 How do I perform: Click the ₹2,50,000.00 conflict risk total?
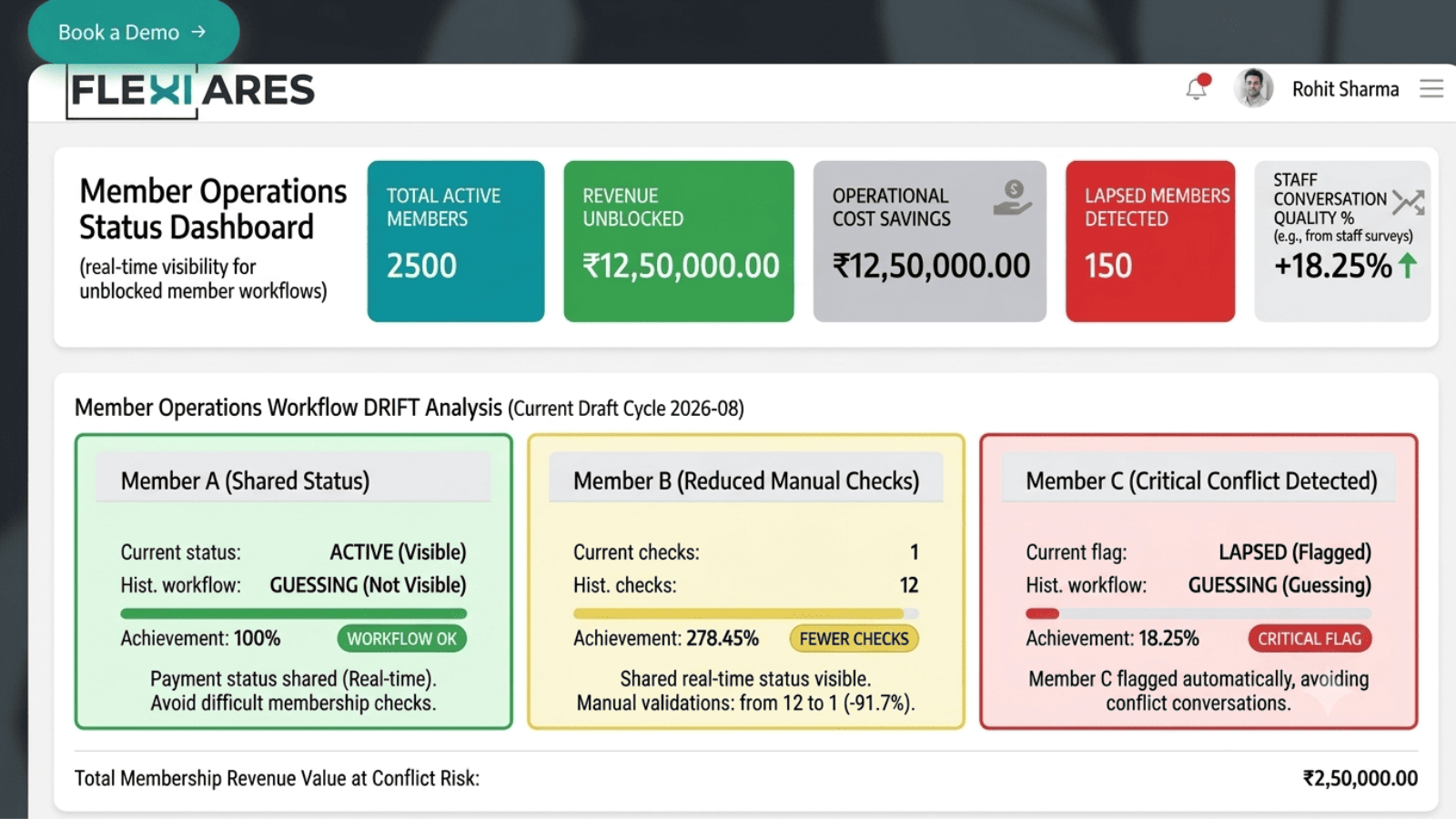1360,778
